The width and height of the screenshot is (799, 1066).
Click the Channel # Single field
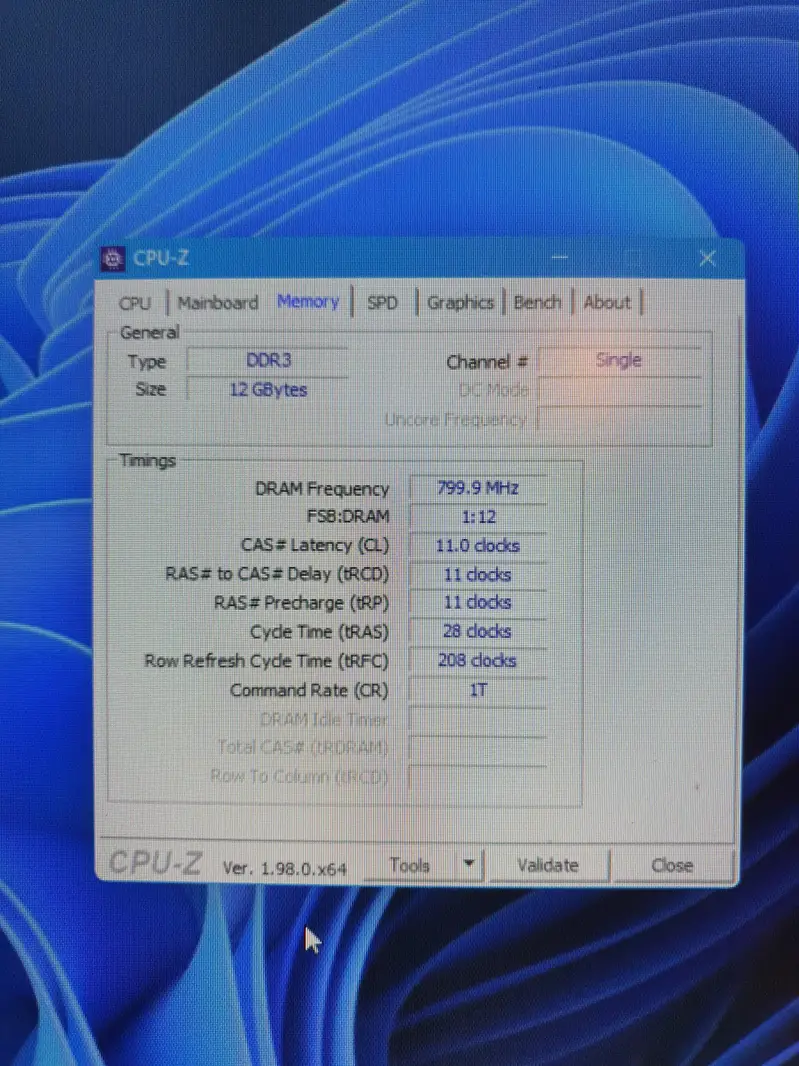[618, 361]
